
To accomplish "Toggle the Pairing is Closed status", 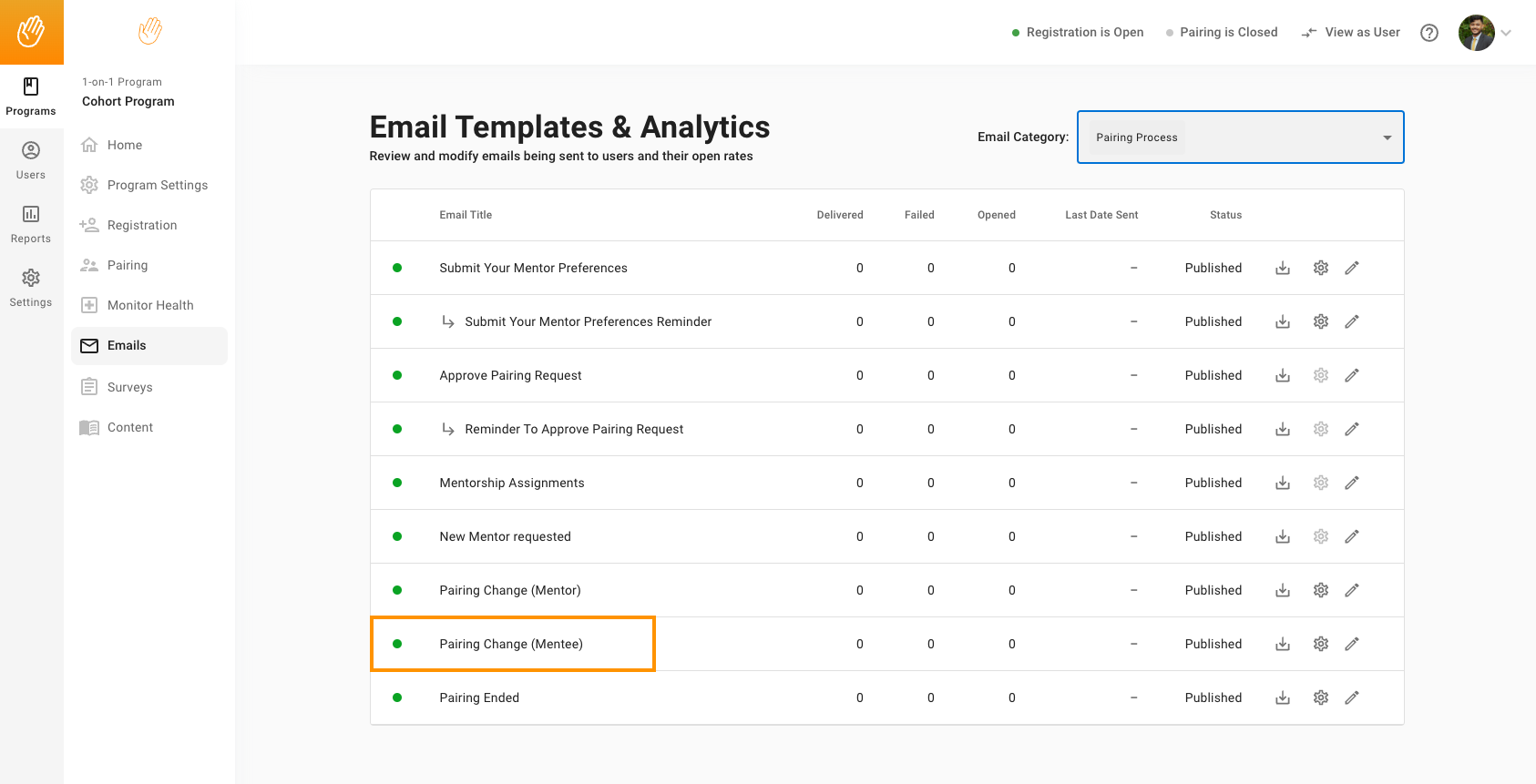I will tap(1221, 33).
